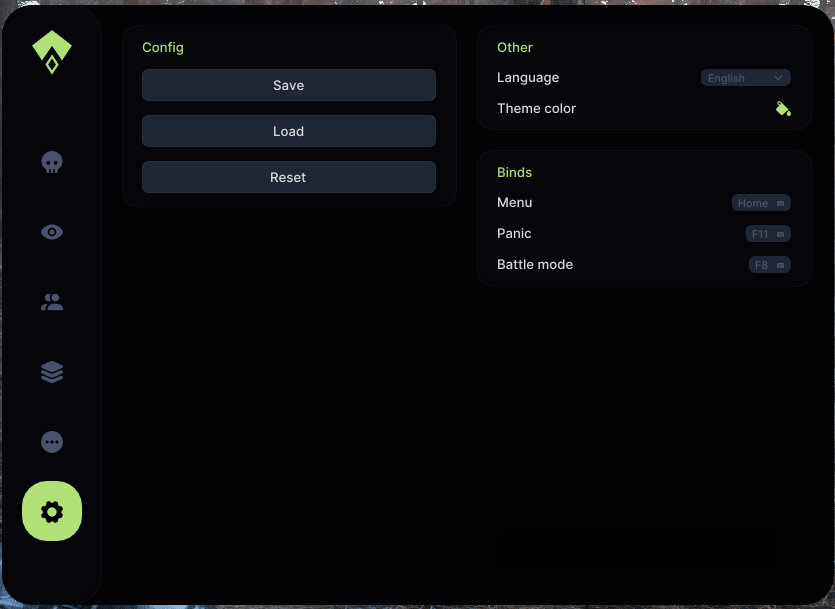Viewport: 835px width, 609px height.
Task: Click the Binds section header
Action: 514,172
